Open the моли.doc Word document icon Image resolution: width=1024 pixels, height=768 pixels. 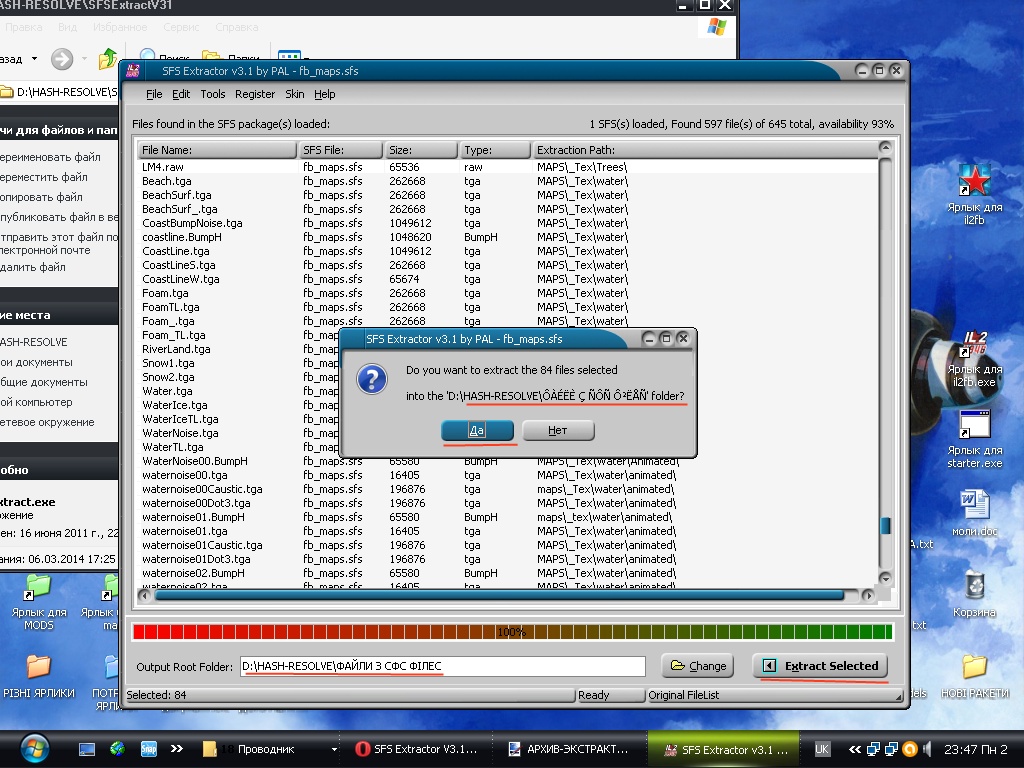click(974, 513)
